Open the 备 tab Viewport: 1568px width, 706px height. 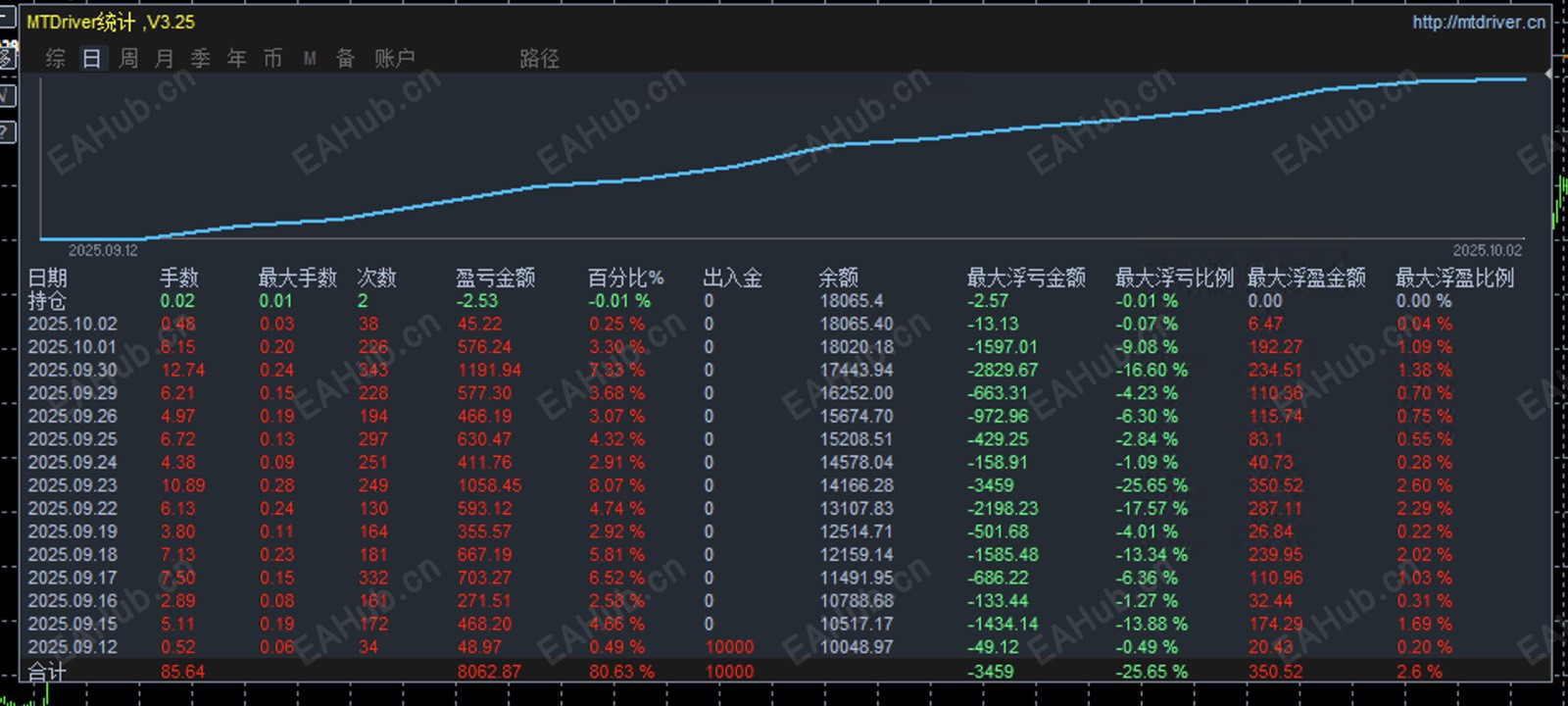tap(346, 58)
